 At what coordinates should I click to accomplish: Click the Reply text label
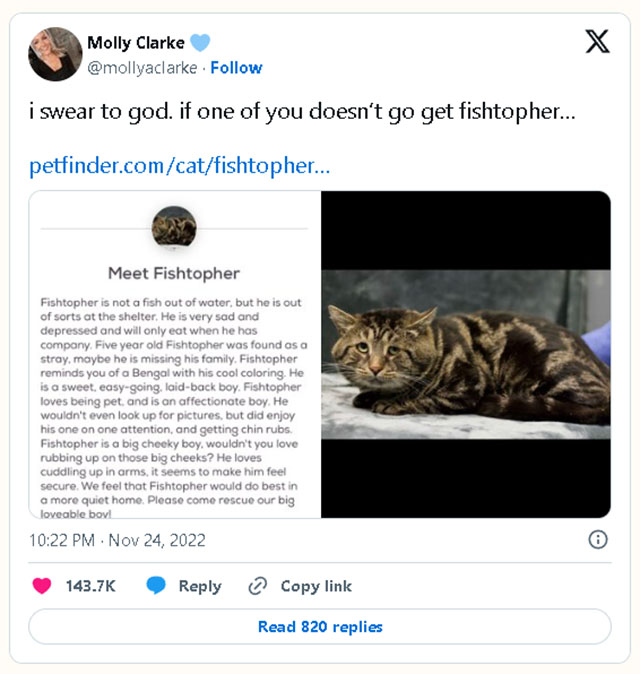[x=200, y=586]
